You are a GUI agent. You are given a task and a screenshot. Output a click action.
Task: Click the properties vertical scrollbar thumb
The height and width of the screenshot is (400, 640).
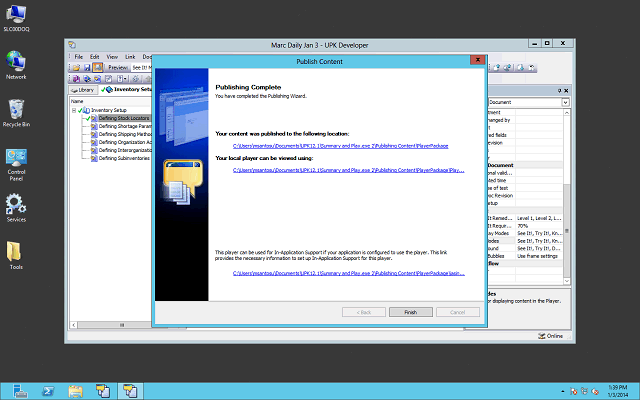(567, 231)
